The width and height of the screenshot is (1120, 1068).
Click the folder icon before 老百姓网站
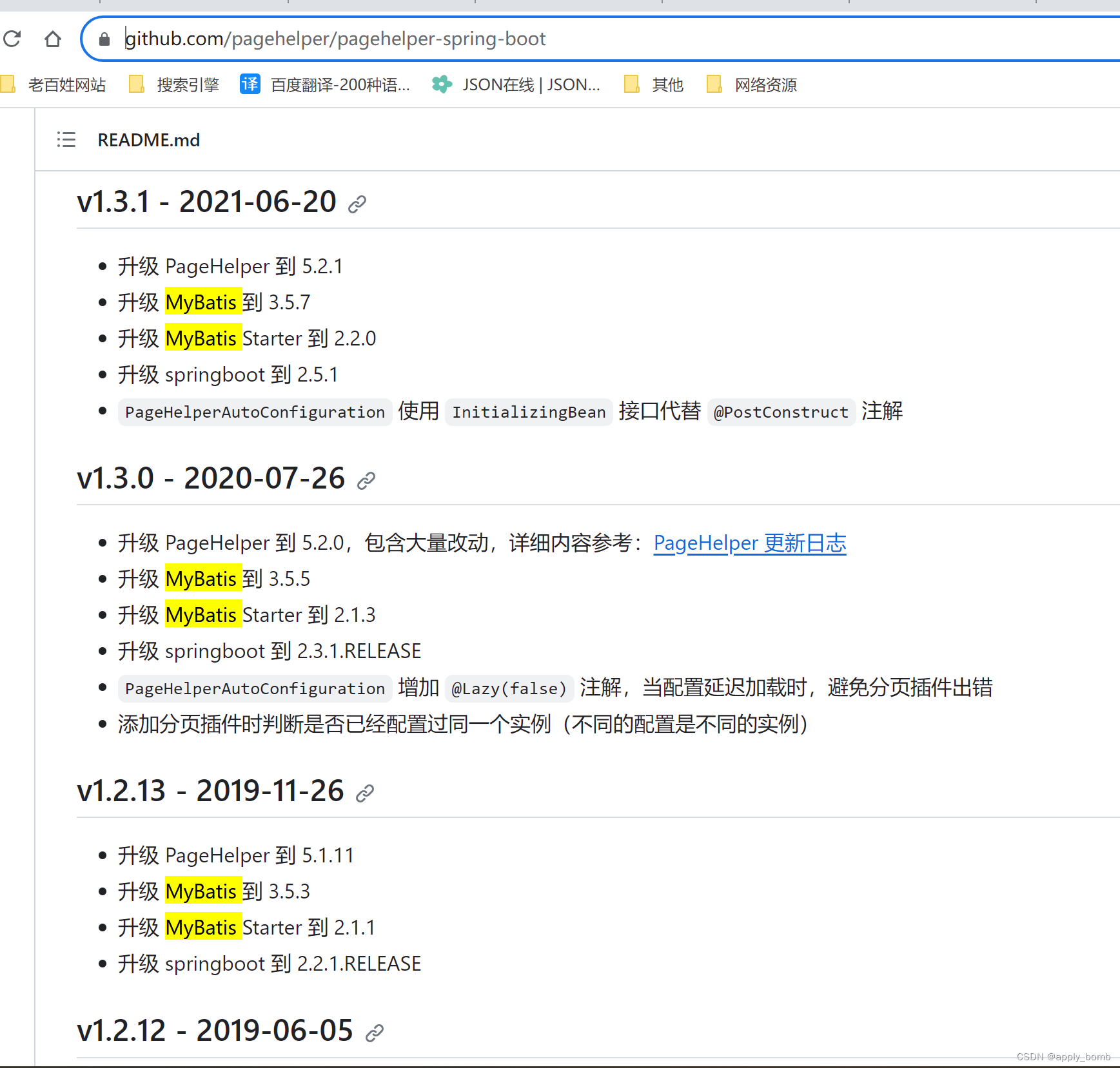(9, 84)
